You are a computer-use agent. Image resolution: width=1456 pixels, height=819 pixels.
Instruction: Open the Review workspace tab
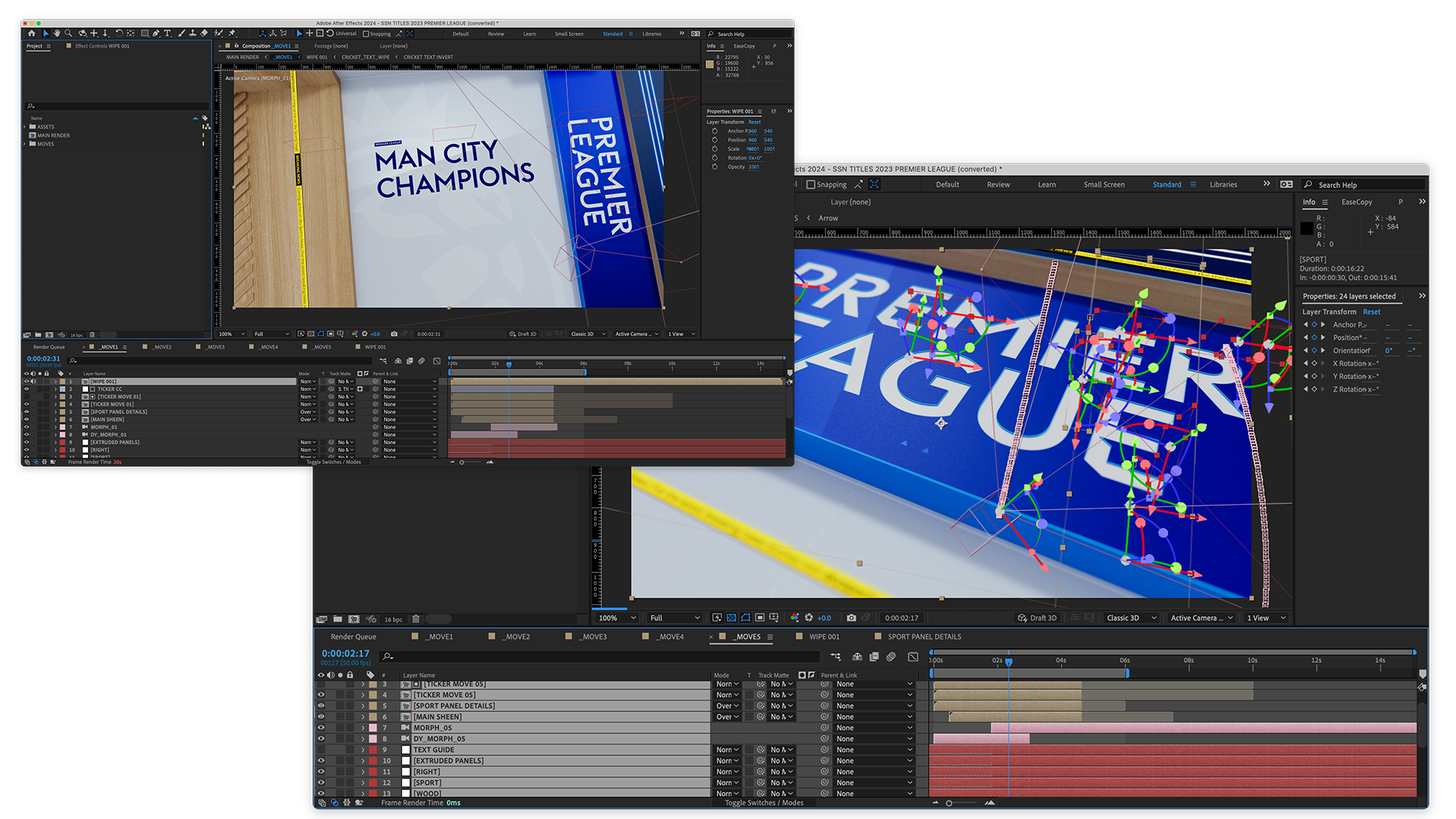pyautogui.click(x=998, y=184)
